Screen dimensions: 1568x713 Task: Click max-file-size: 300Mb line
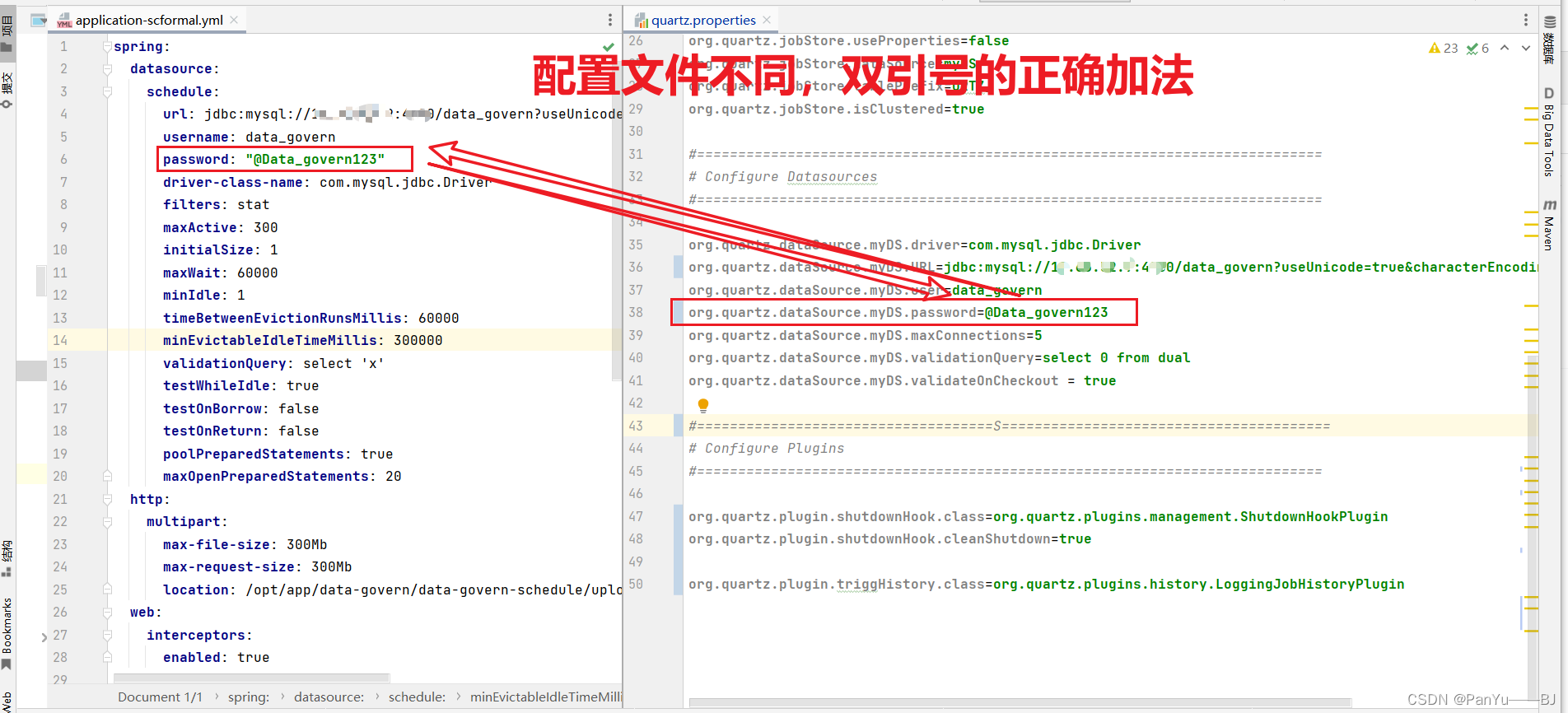coord(245,545)
